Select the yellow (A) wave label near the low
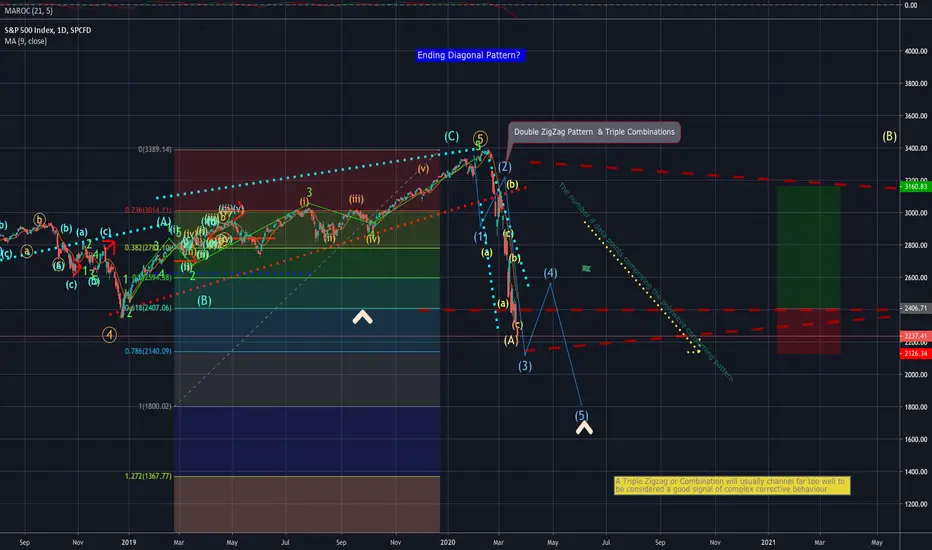The height and width of the screenshot is (550, 932). coord(511,340)
